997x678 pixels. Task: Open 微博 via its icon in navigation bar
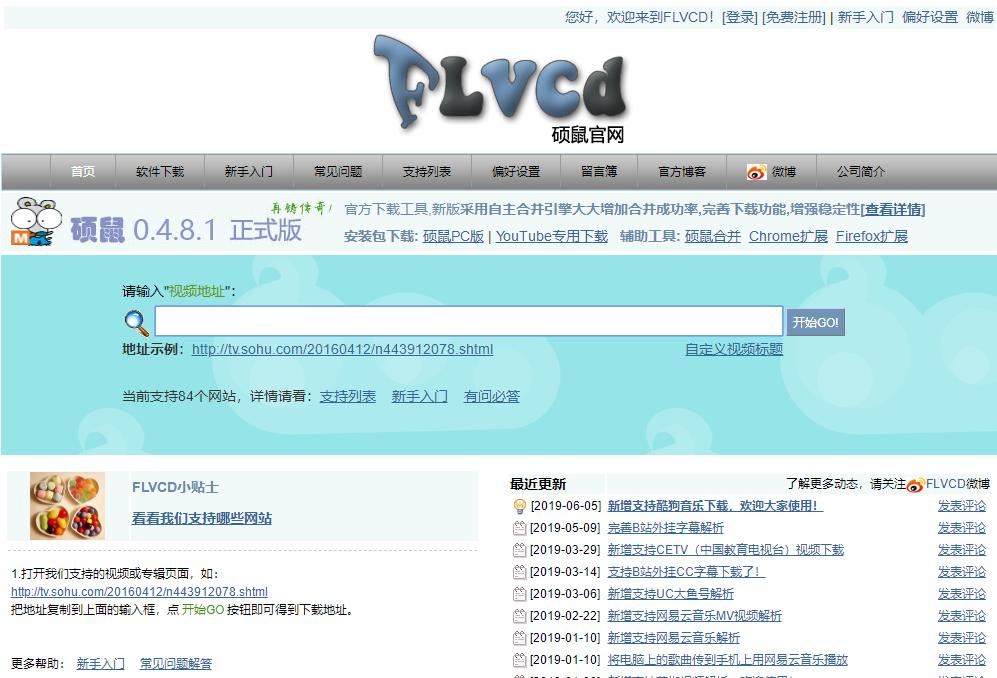coord(757,171)
